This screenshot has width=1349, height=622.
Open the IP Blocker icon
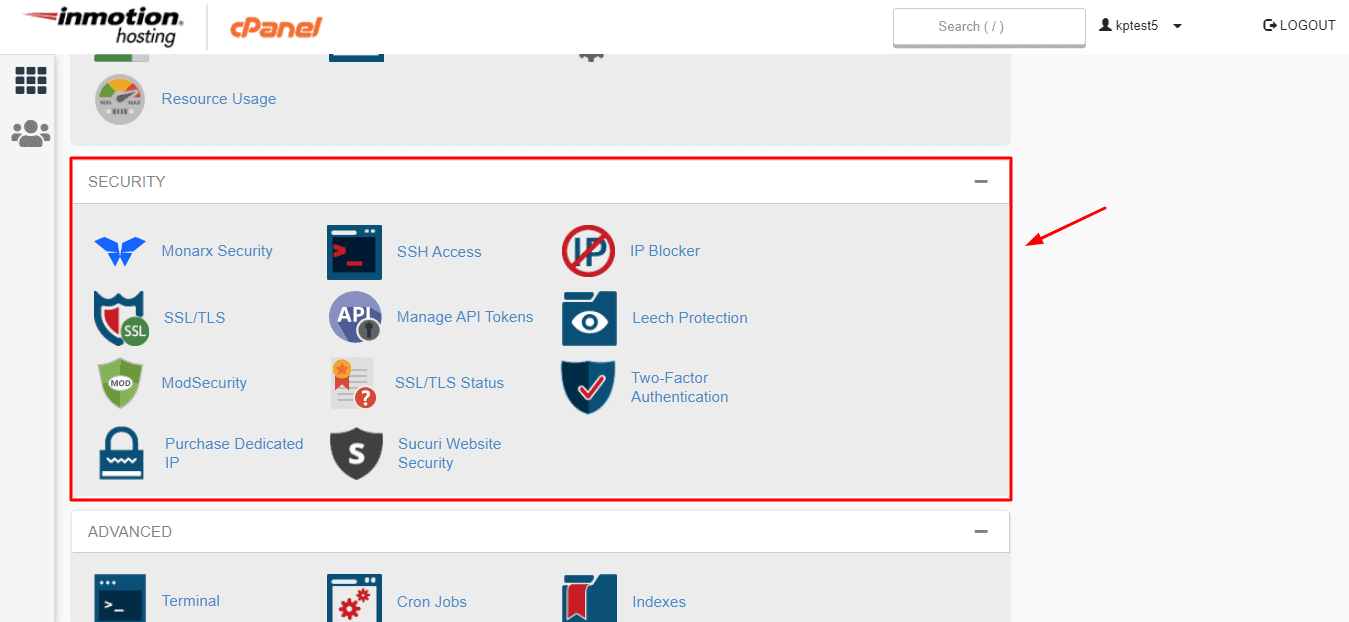588,251
